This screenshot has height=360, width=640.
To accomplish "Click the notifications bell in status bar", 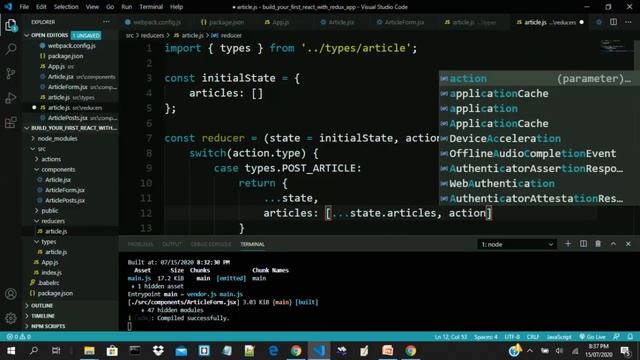I will coord(630,337).
